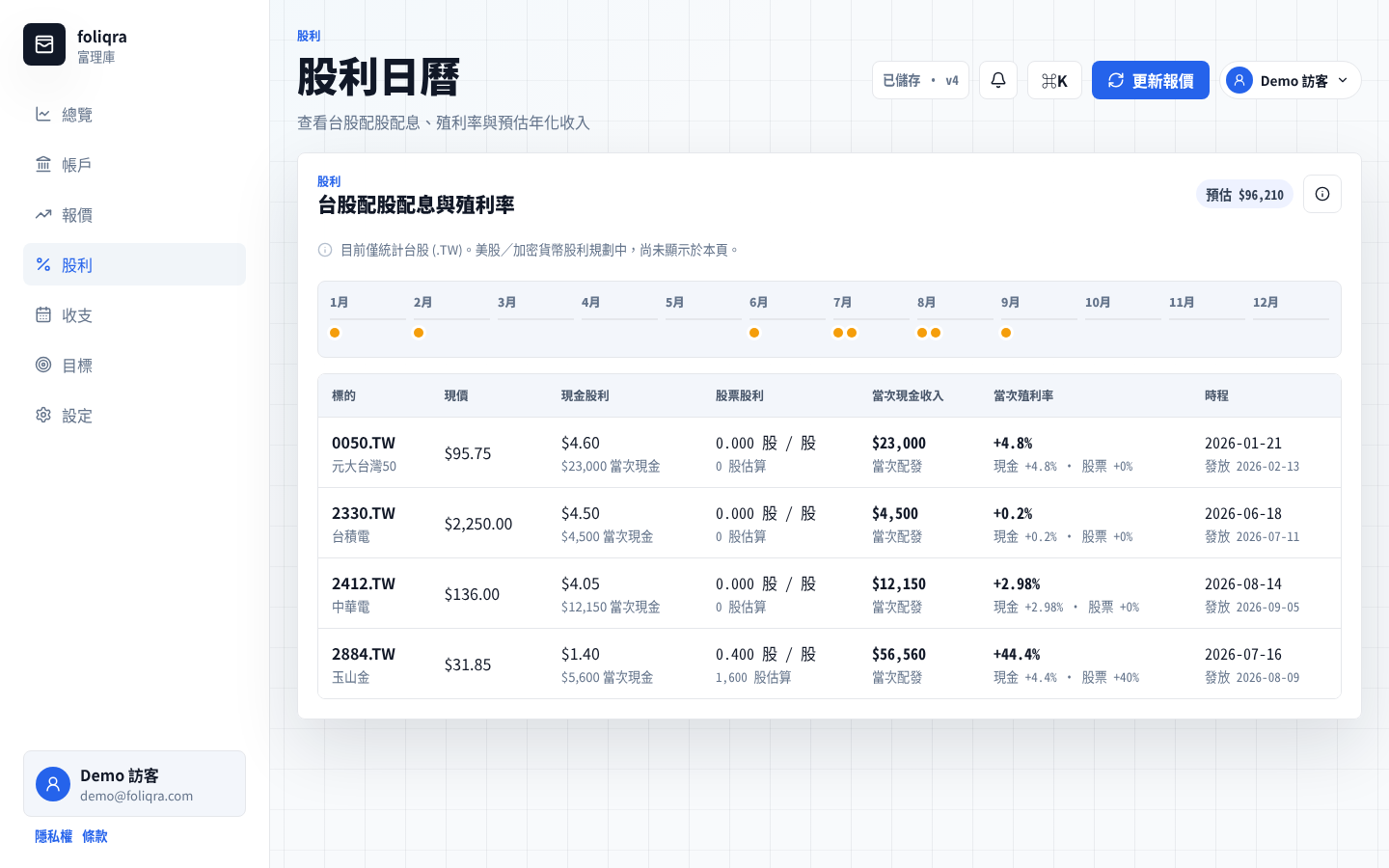Select 股利 in the sidebar
The width and height of the screenshot is (1389, 868).
(134, 264)
